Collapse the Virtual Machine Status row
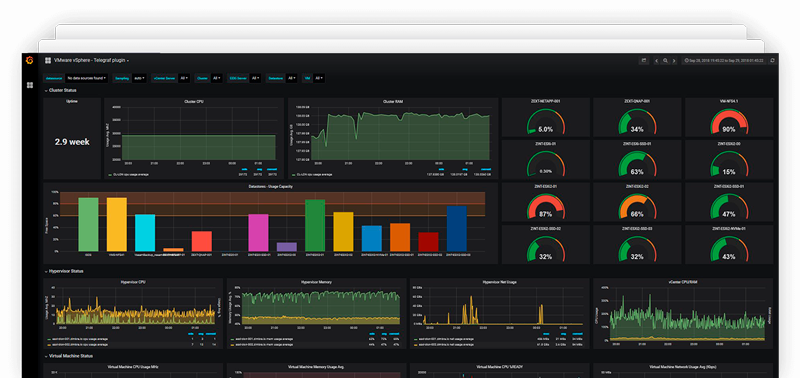 pyautogui.click(x=69, y=356)
